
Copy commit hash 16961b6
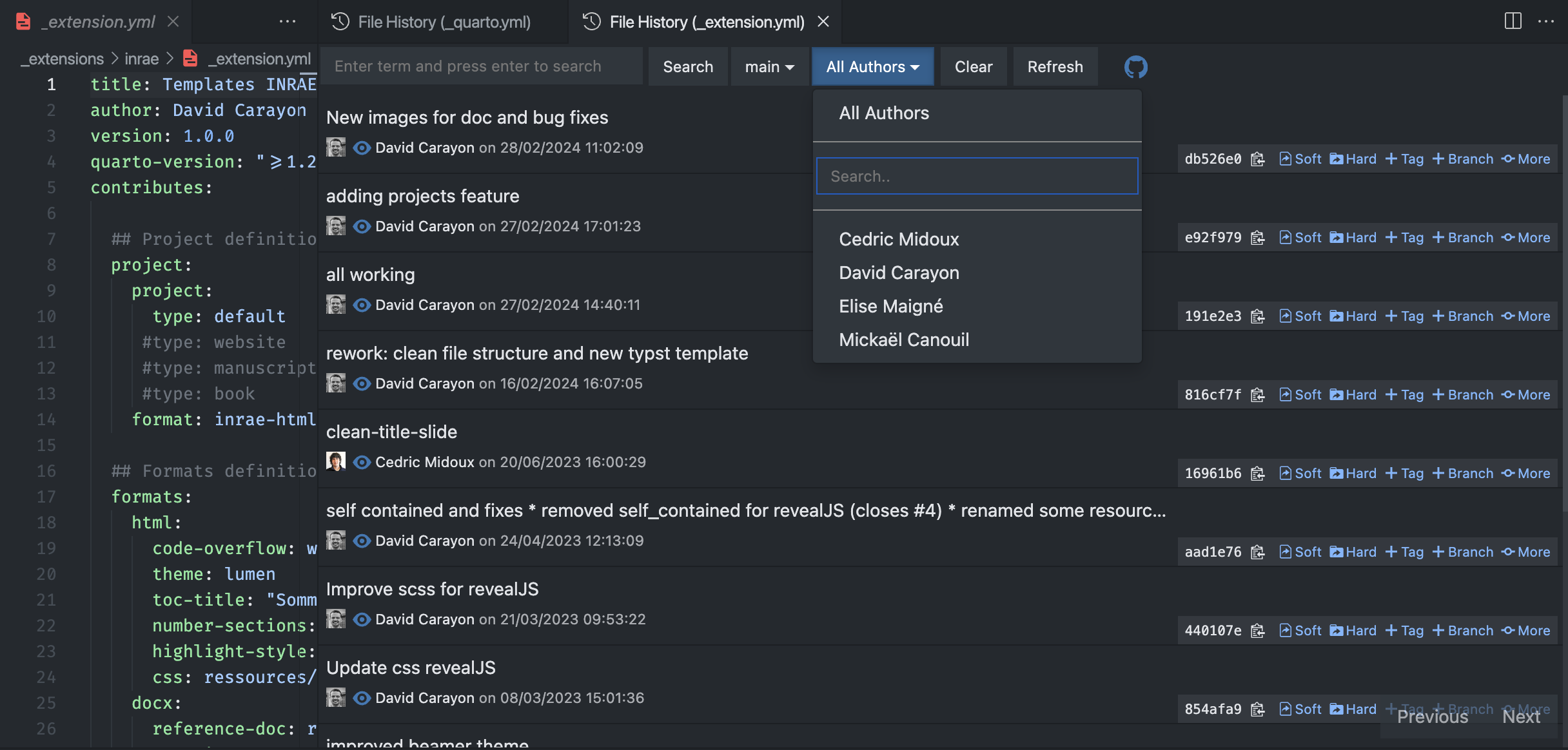(1257, 474)
